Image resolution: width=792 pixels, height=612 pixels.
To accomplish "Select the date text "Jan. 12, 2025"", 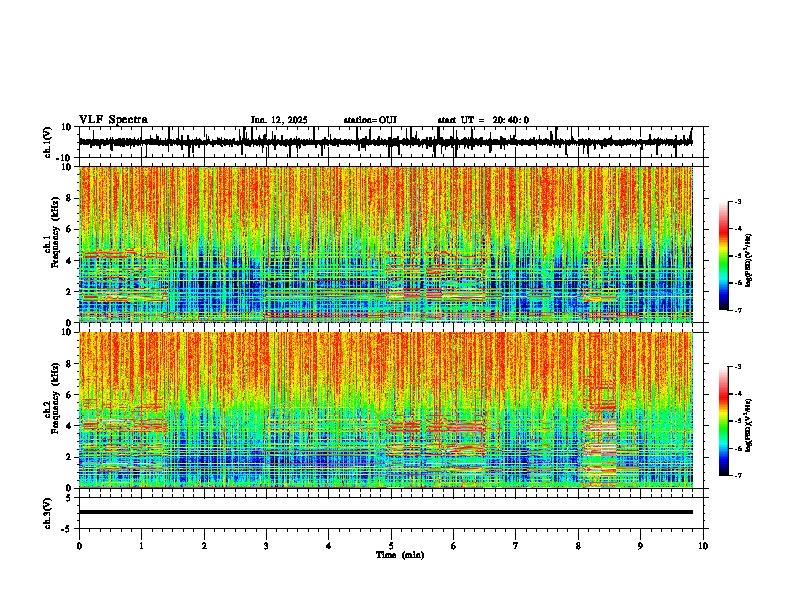I will coord(279,120).
